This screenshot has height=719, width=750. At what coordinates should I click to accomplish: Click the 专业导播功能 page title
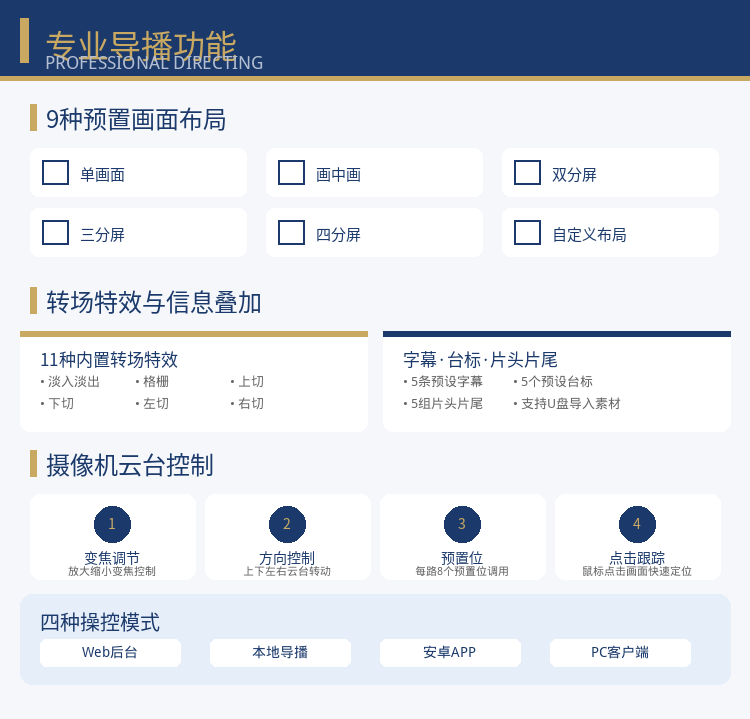click(x=141, y=45)
